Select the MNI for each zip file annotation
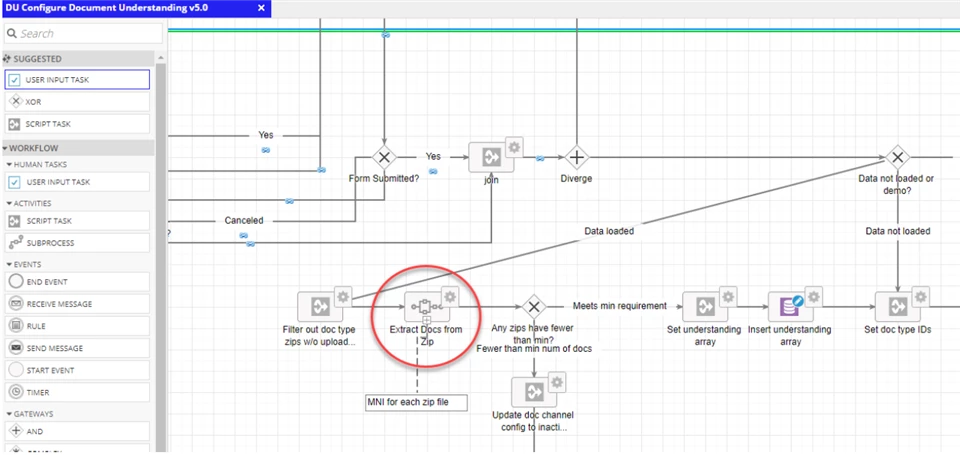 pos(416,402)
